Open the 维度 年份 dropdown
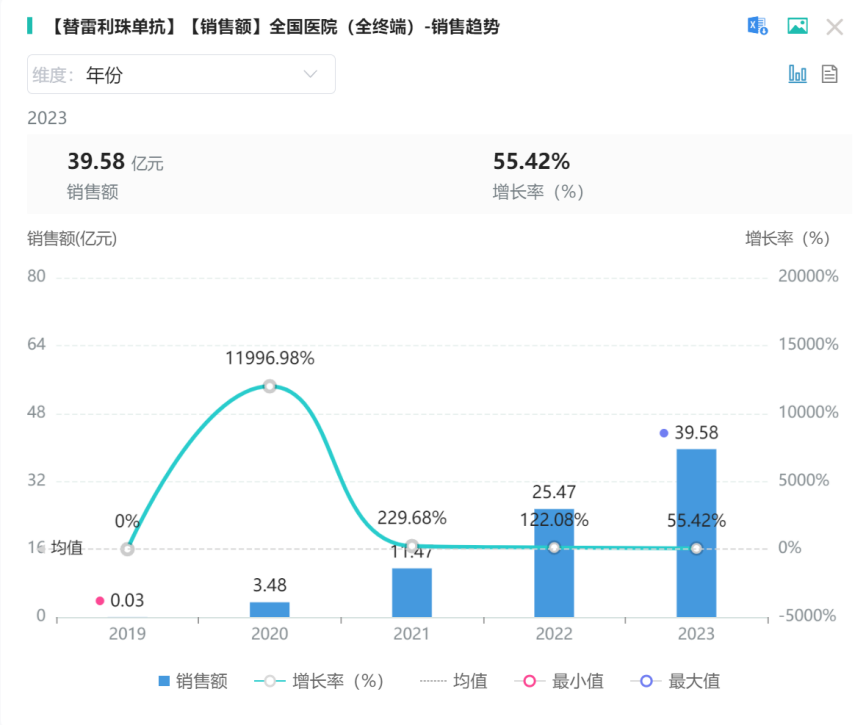Viewport: 866px width, 725px height. [181, 74]
